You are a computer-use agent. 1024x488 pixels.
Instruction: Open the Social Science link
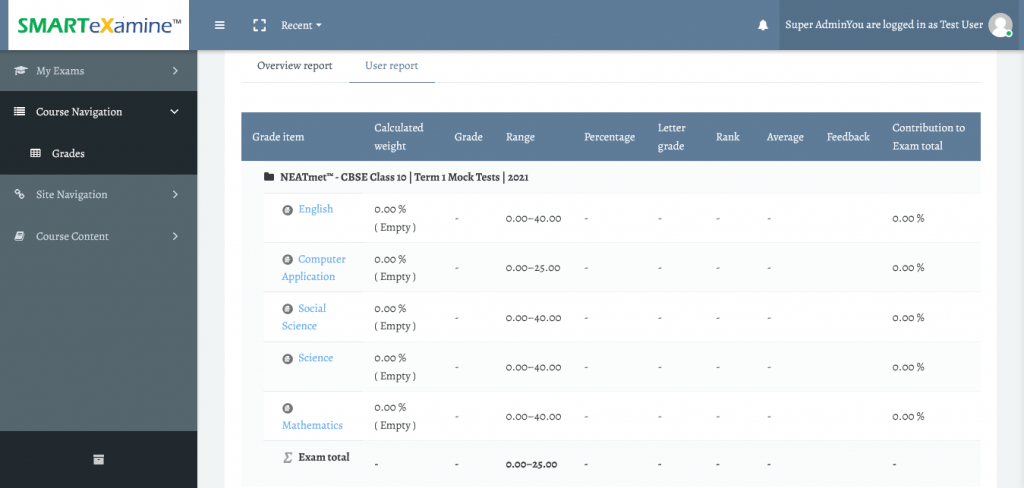tap(304, 317)
